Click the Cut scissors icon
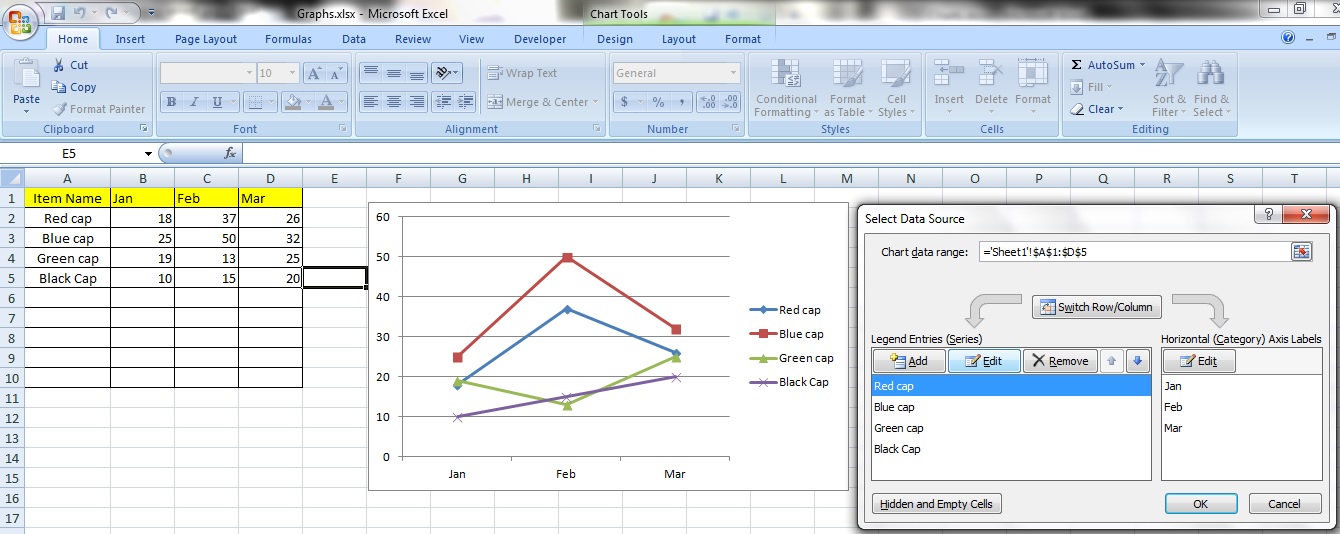The width and height of the screenshot is (1340, 534). point(60,65)
